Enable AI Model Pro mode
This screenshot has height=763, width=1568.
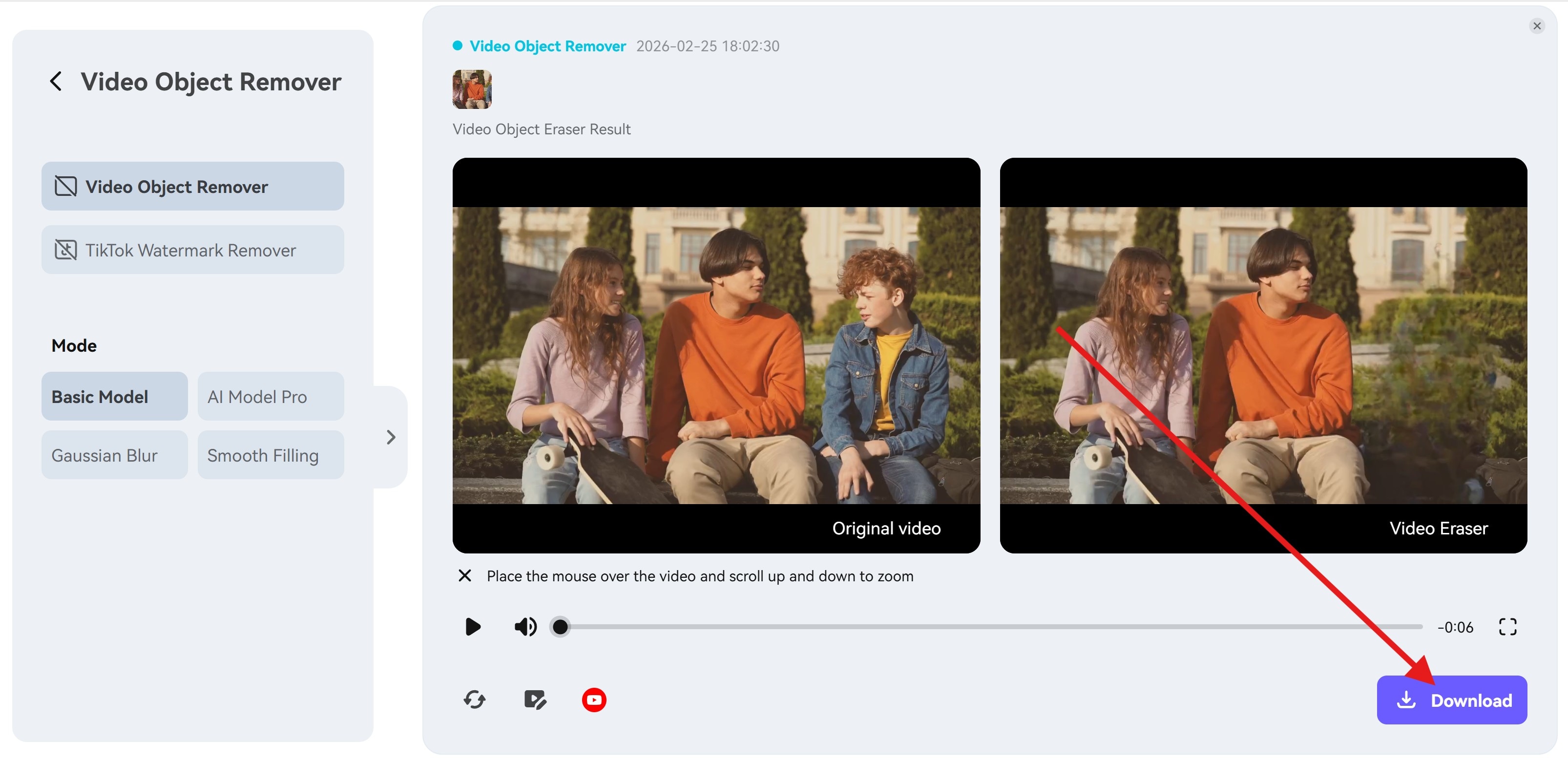coord(270,396)
